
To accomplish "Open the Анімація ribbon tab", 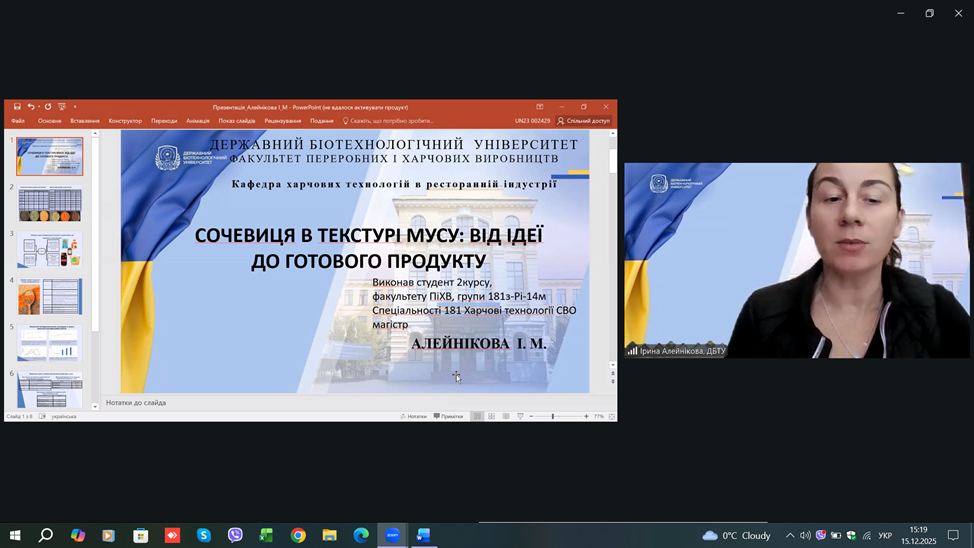I will click(198, 121).
